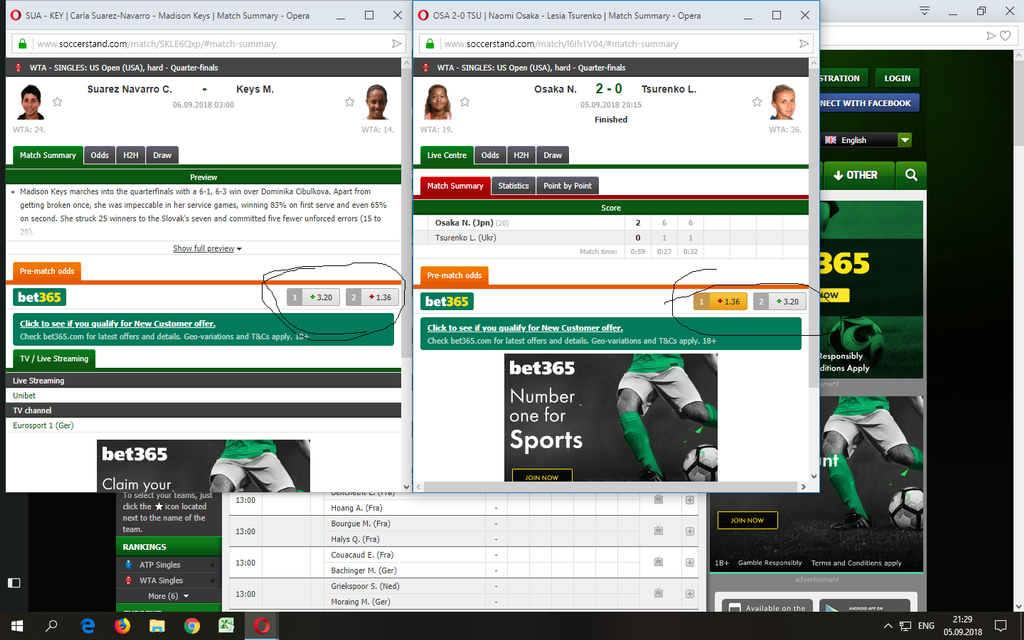Open Draw tab in Suarez Navarro window
1024x640 pixels.
point(162,155)
